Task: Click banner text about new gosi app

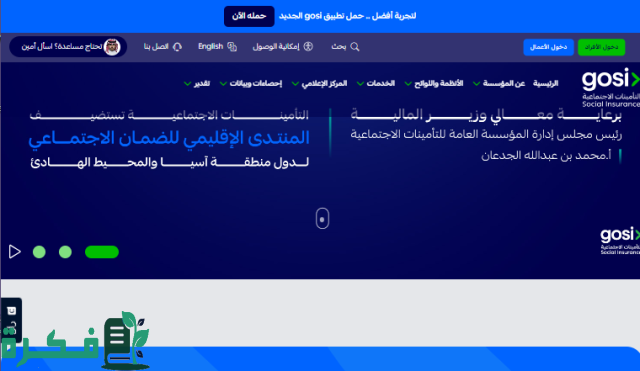Action: coord(347,16)
